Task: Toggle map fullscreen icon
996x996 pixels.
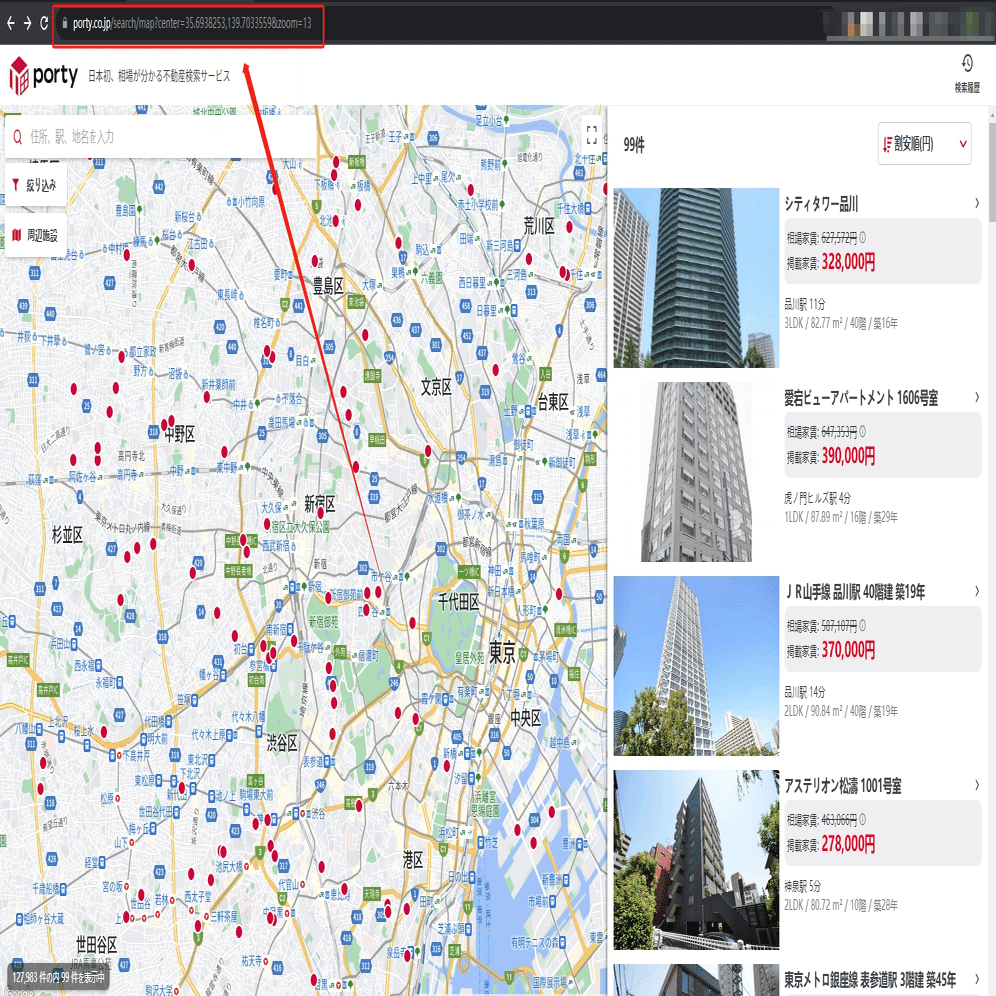Action: click(591, 134)
